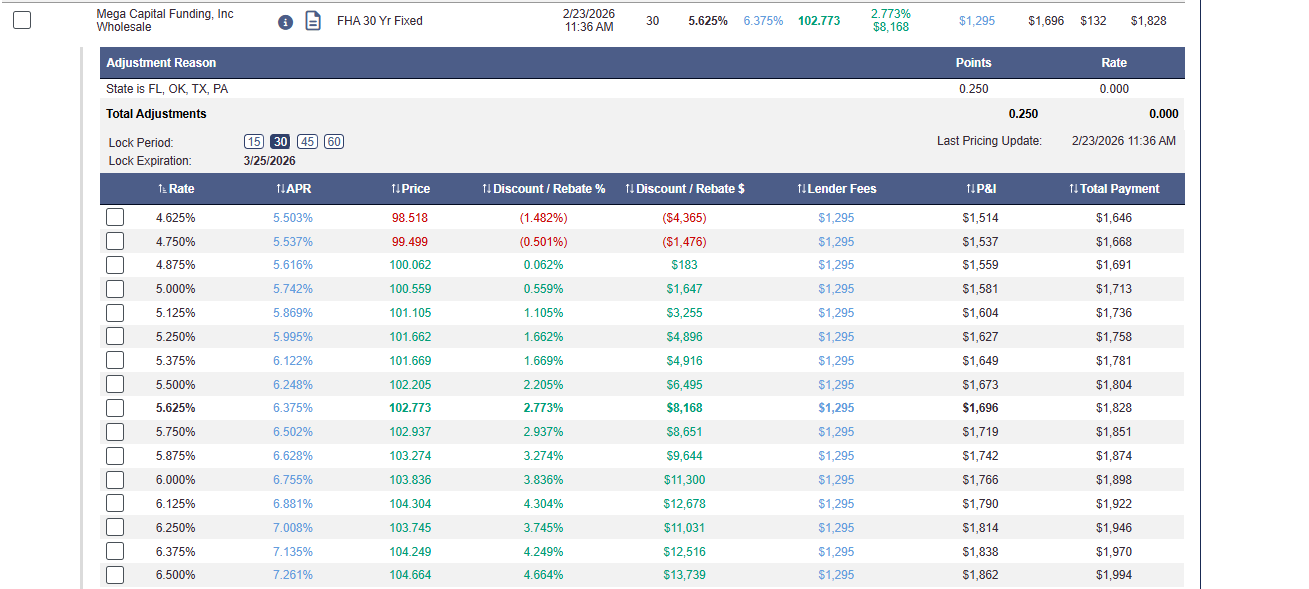Screen dimensions: 1309x589
Task: Check the 6.000% rate row checkbox
Action: coord(115,480)
